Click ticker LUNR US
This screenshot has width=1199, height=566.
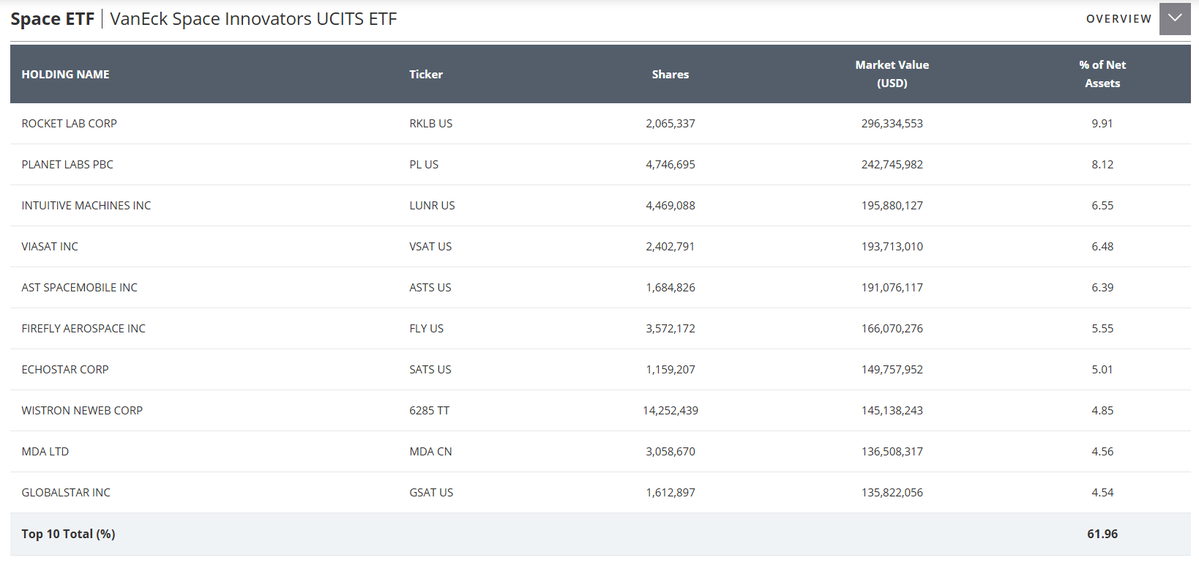click(432, 206)
